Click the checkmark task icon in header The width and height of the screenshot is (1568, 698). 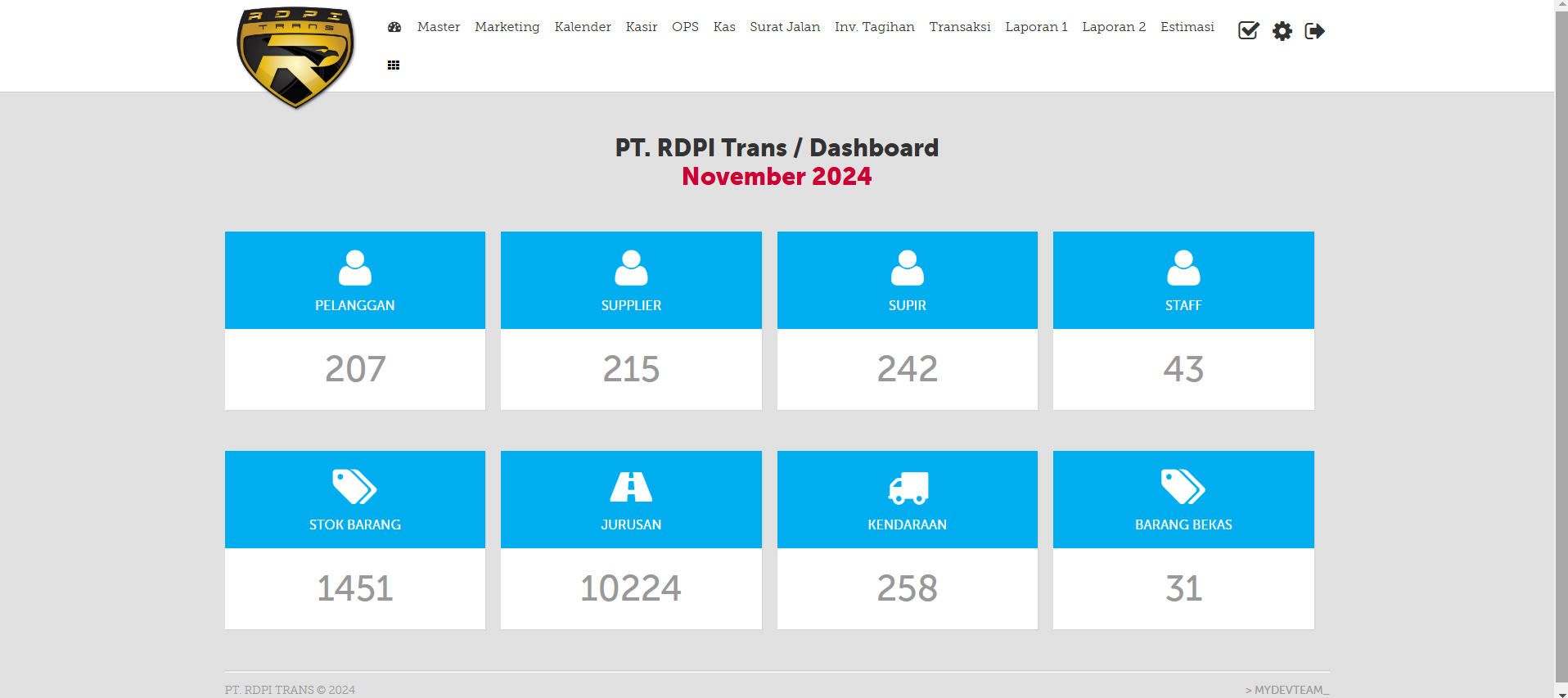click(x=1248, y=31)
